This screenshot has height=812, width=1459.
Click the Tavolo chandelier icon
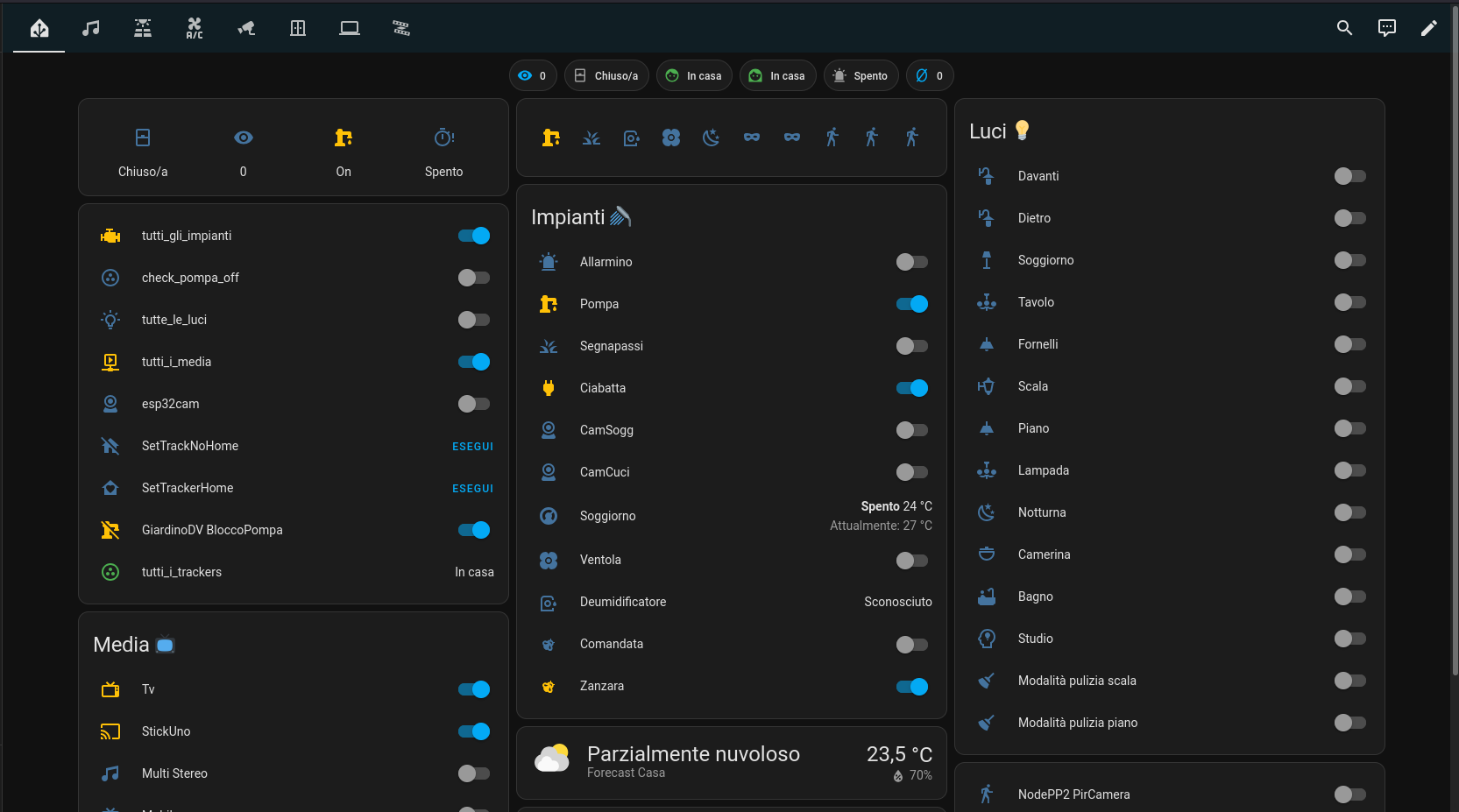[x=987, y=302]
